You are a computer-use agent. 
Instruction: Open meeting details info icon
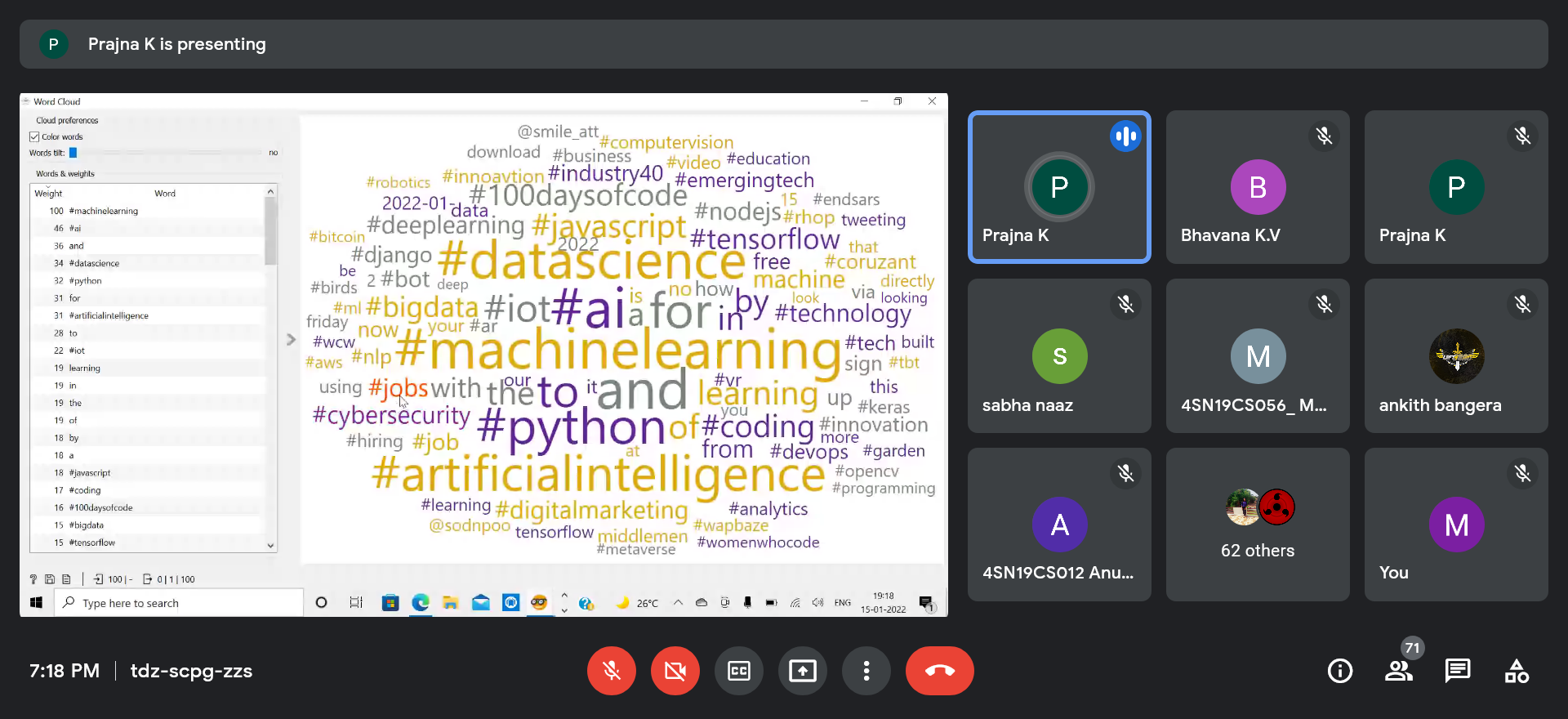point(1339,671)
